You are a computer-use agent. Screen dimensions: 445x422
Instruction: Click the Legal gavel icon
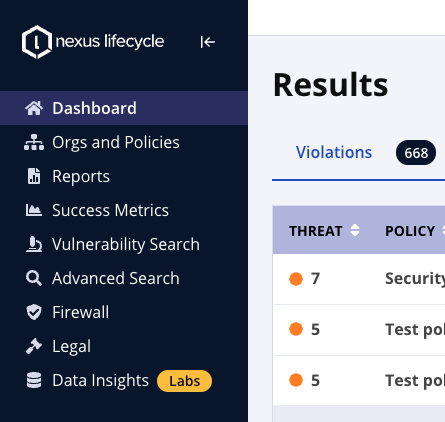tap(34, 346)
